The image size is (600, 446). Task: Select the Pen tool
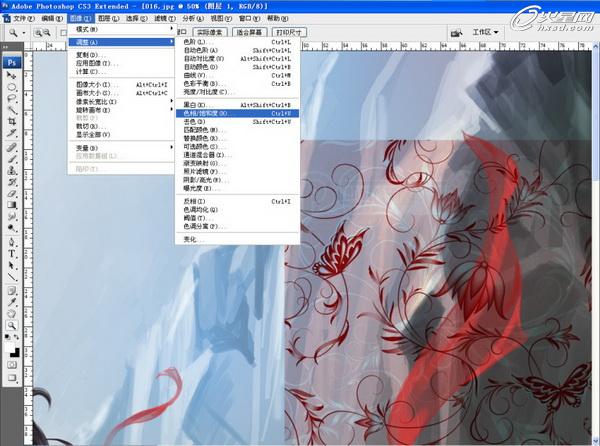(x=11, y=242)
